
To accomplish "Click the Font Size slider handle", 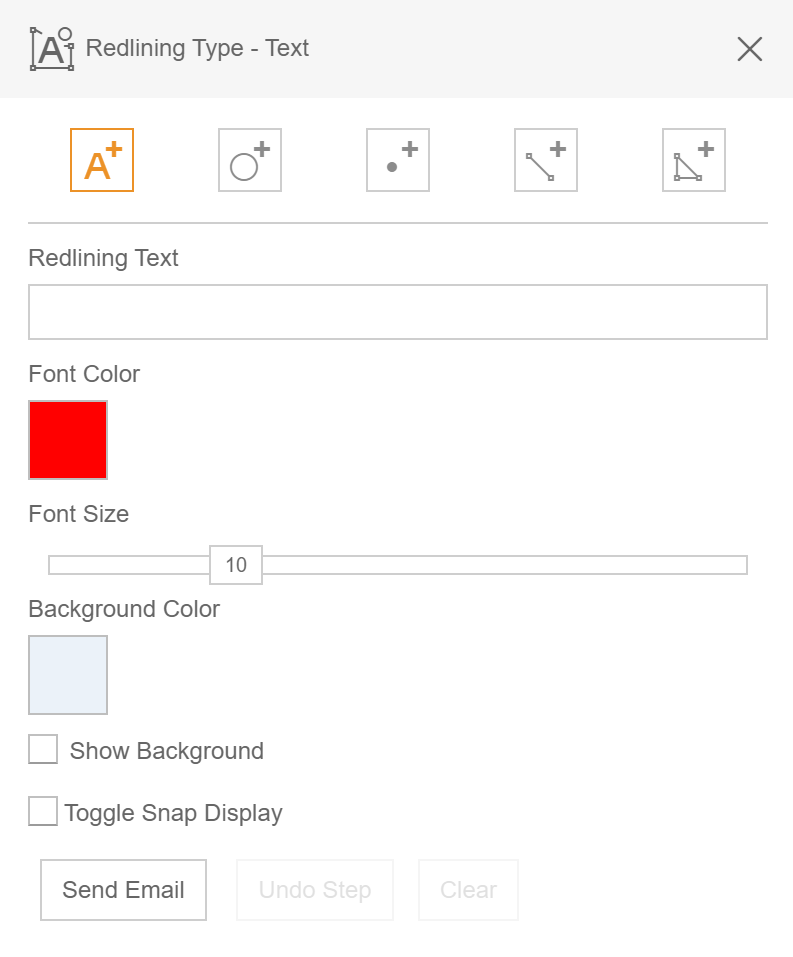I will pos(236,565).
